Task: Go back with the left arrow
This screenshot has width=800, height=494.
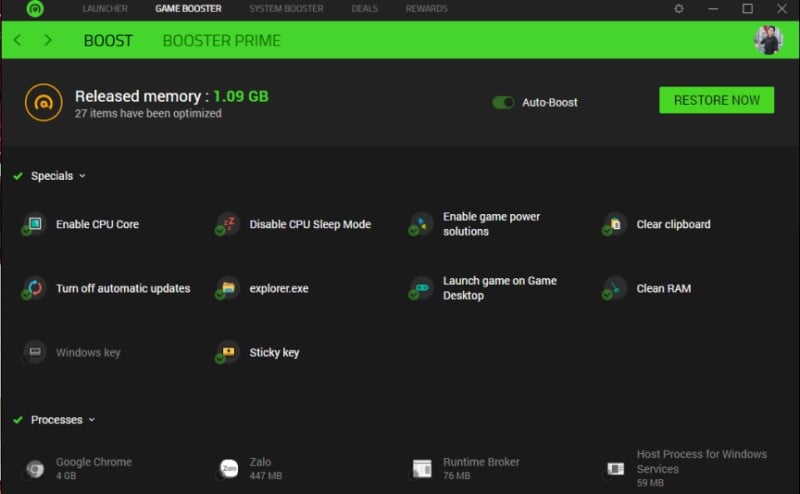Action: coord(18,40)
